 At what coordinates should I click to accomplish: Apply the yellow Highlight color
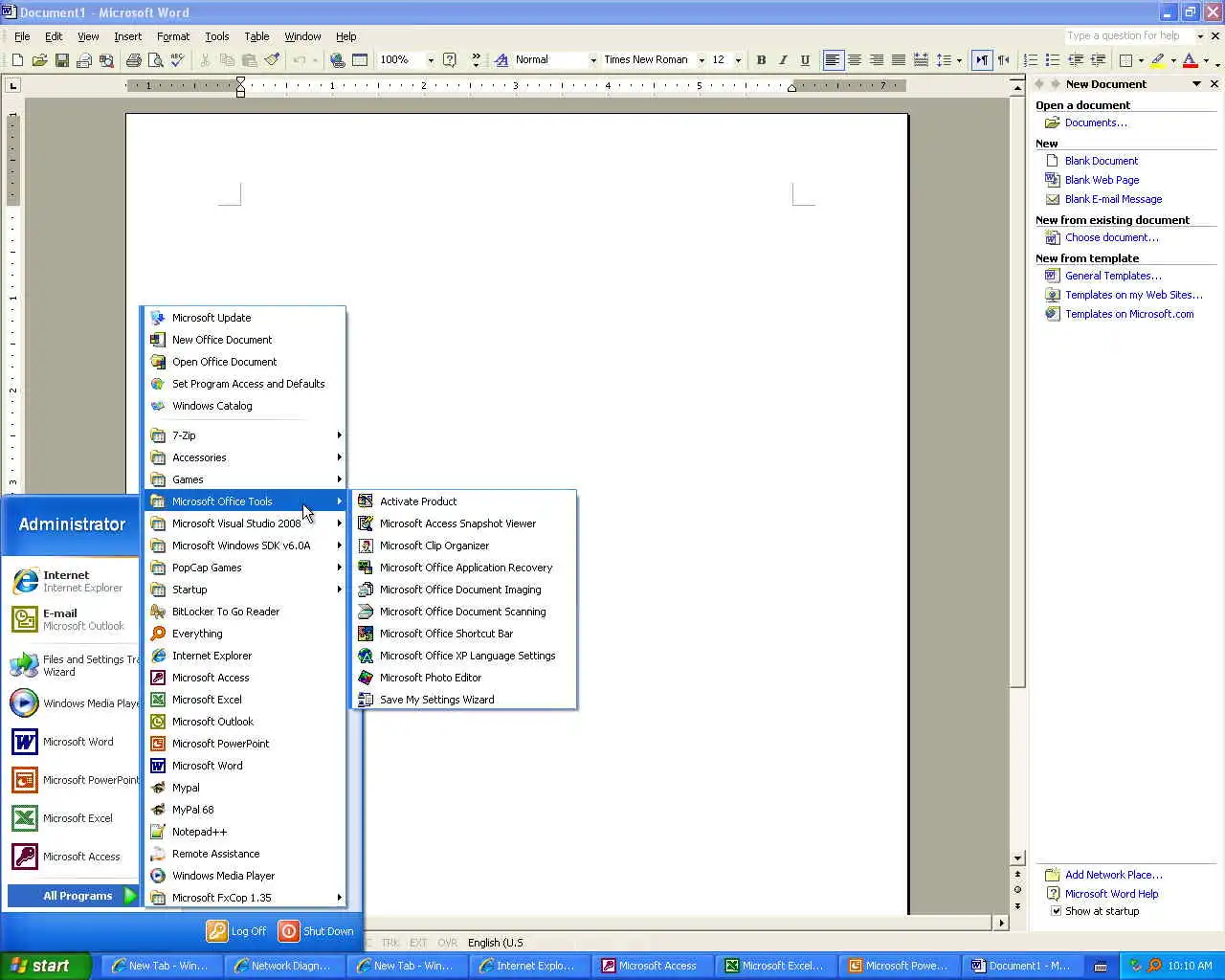[1158, 60]
